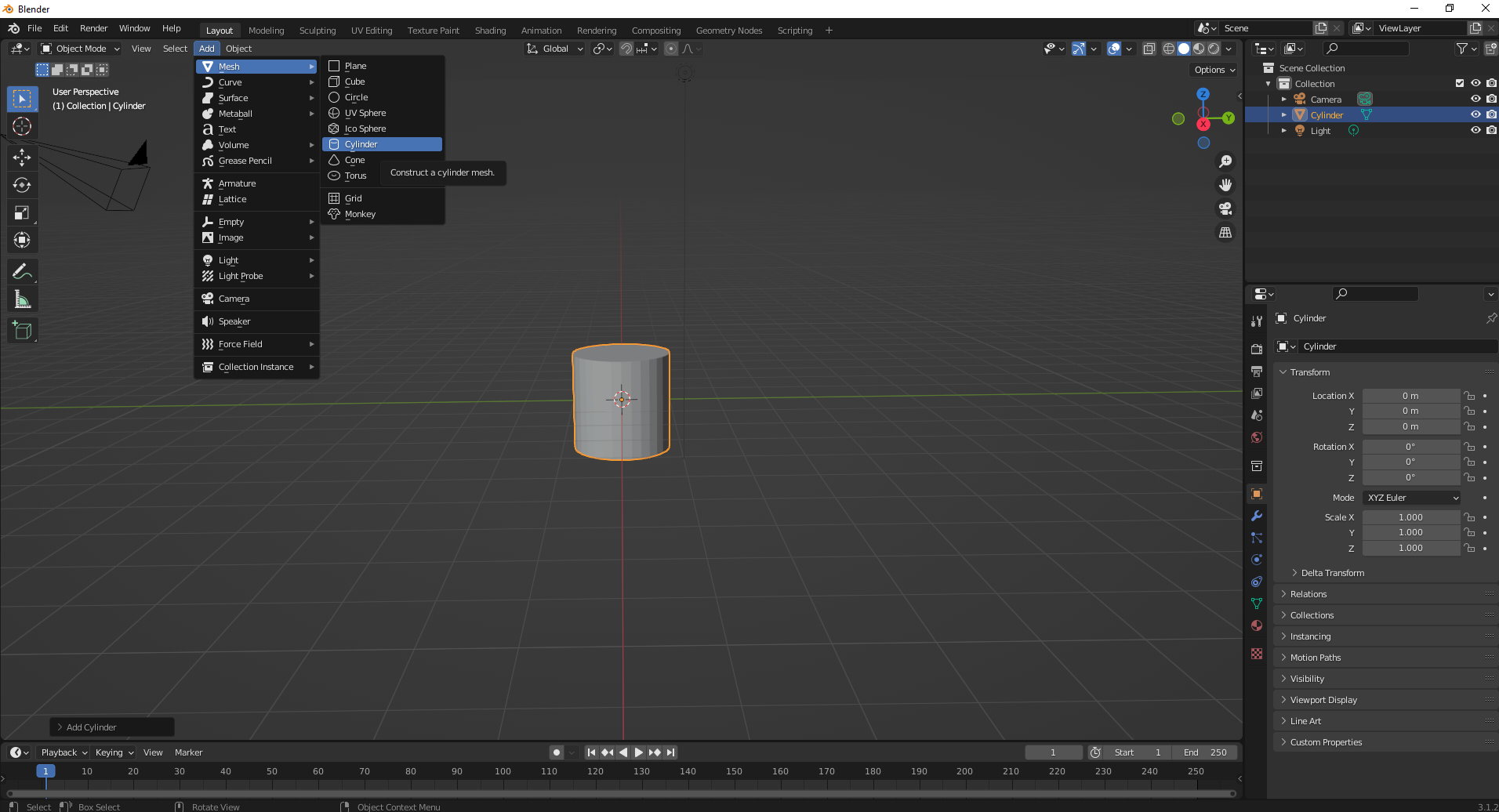1499x812 pixels.
Task: Activate the Move tool
Action: (x=22, y=158)
